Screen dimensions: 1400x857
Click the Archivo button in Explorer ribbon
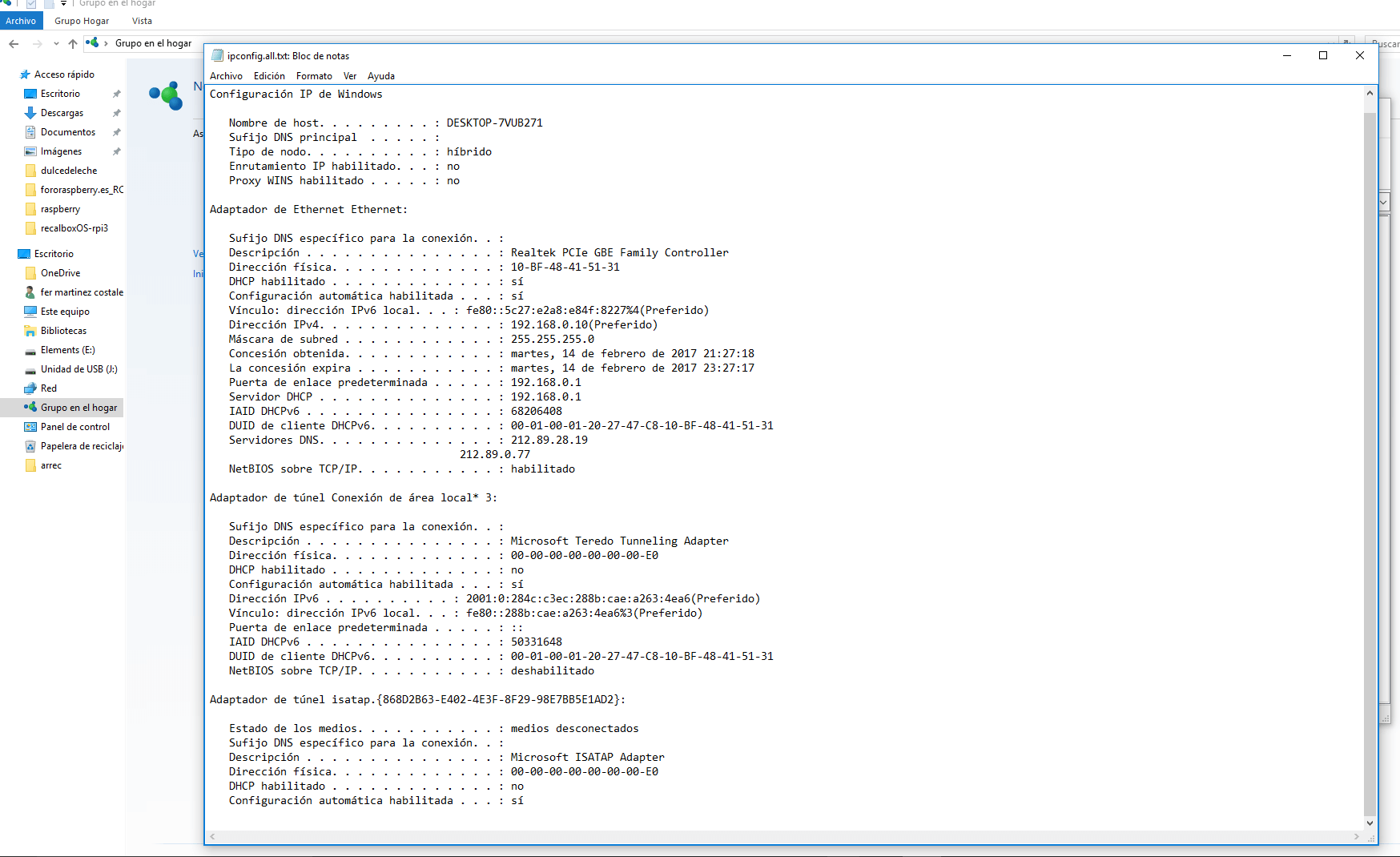[x=21, y=21]
